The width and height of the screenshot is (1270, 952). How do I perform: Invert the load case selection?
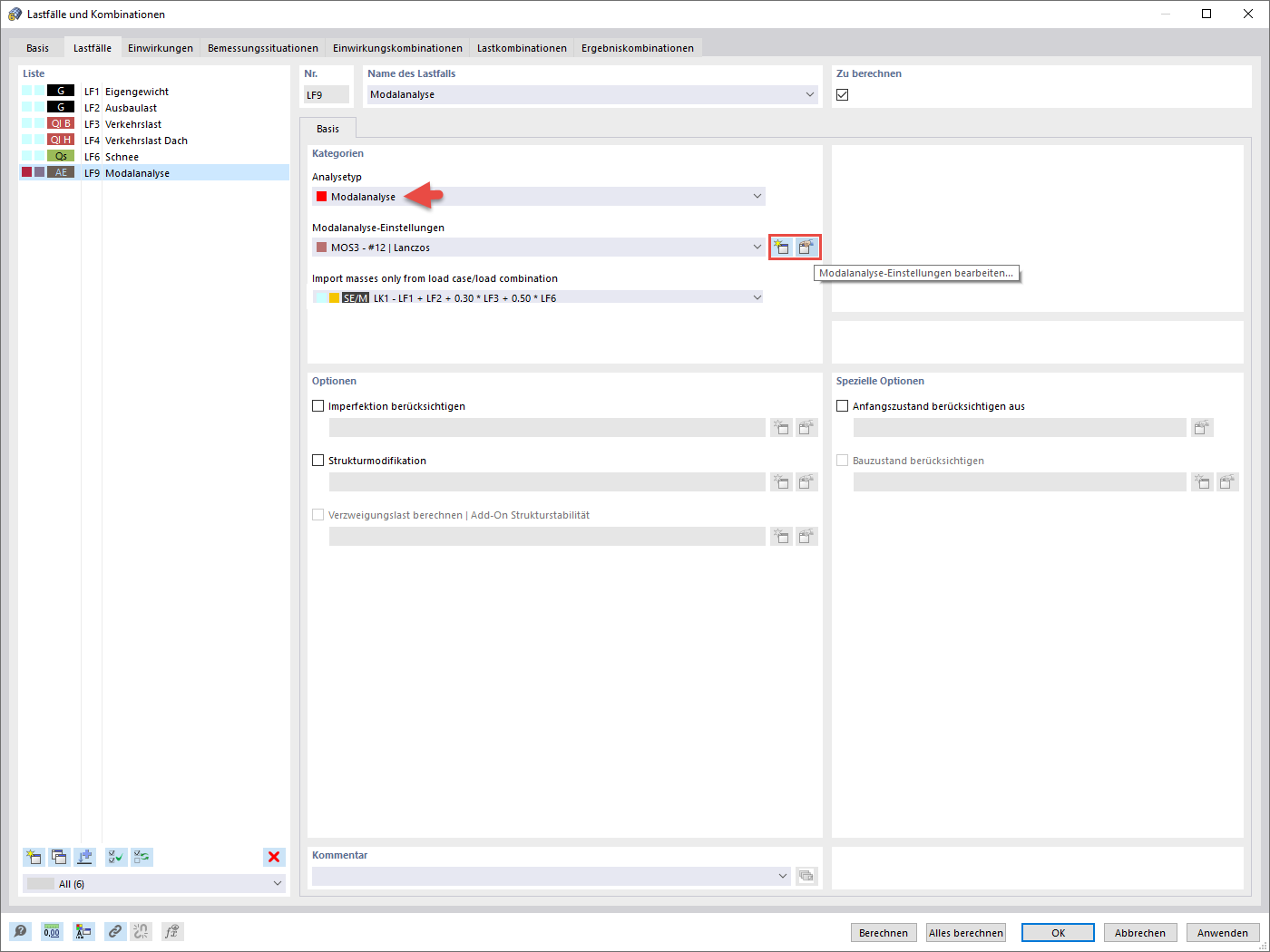142,857
